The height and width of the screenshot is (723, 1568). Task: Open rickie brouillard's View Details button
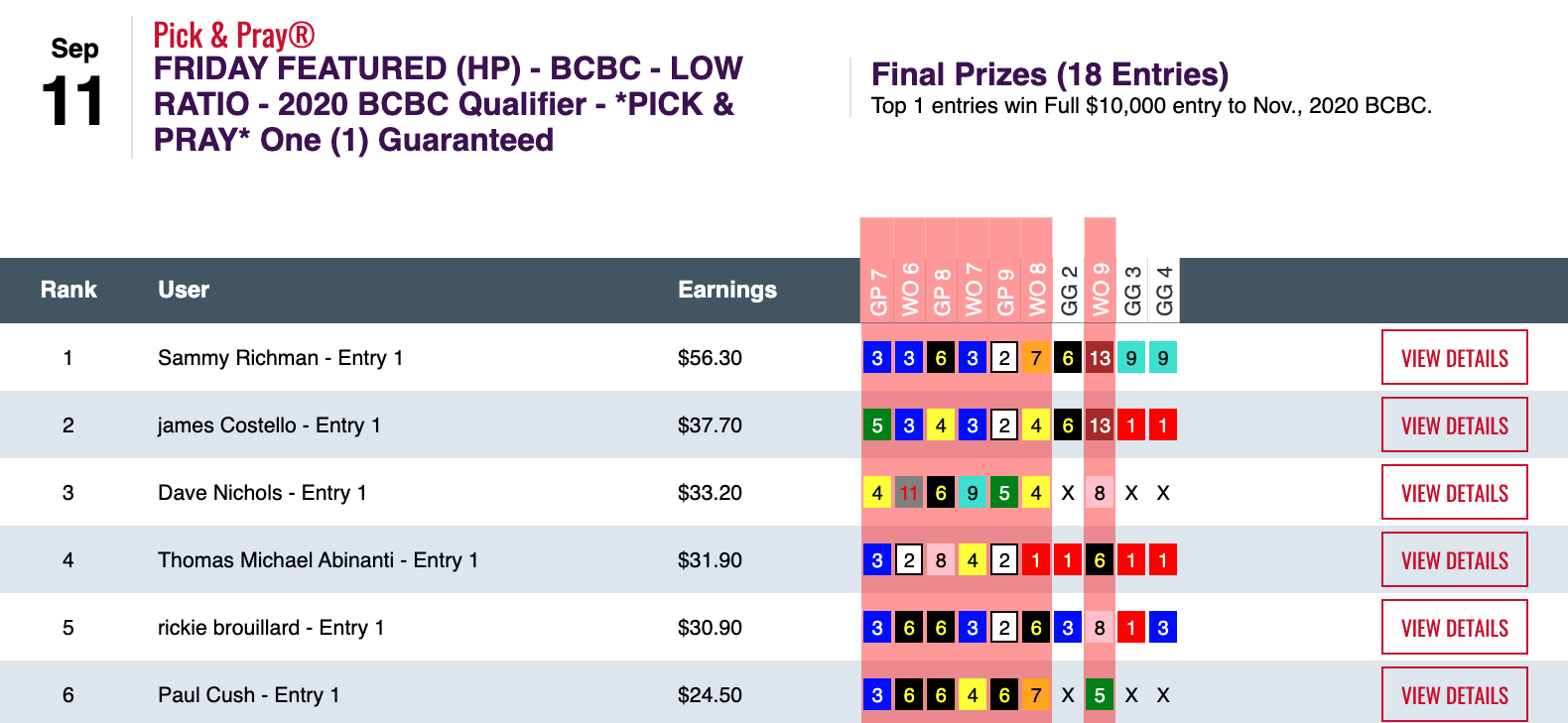pyautogui.click(x=1454, y=628)
